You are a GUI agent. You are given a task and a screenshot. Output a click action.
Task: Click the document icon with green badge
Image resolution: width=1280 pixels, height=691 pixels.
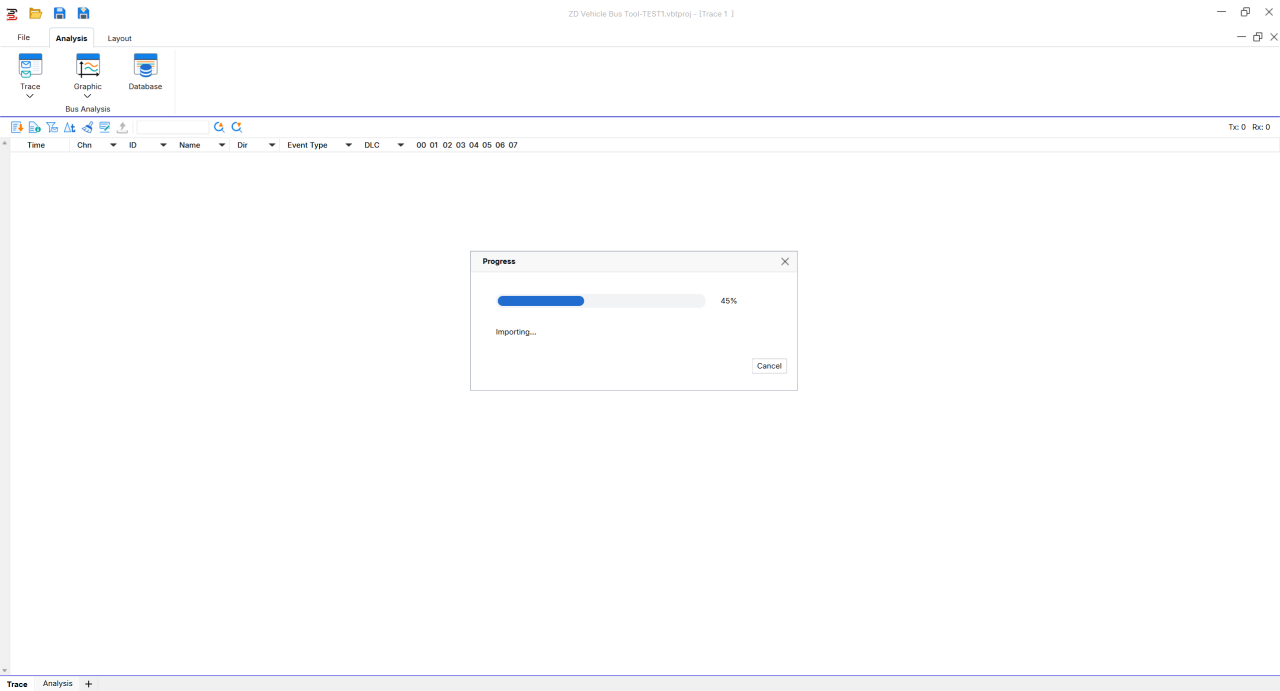pyautogui.click(x=34, y=127)
